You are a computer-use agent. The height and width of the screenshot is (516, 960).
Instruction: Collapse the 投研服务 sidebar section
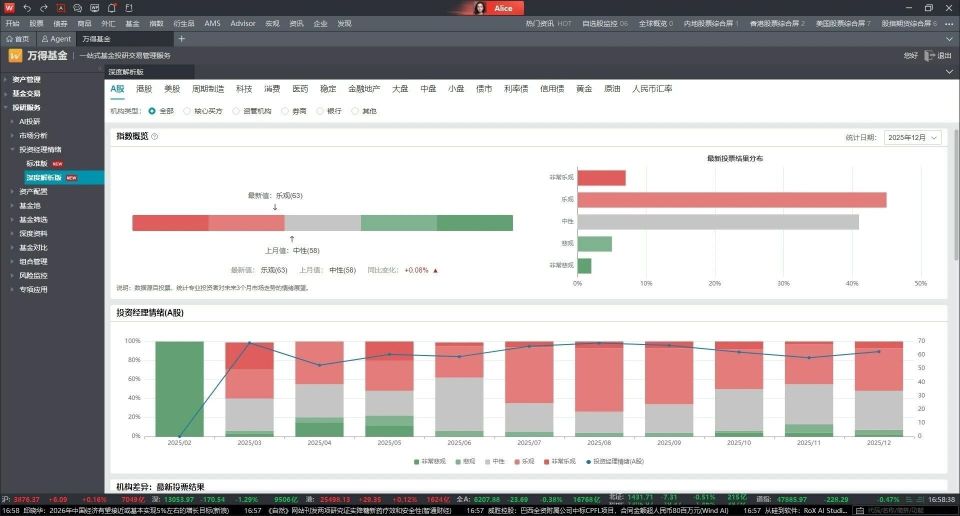click(5, 108)
